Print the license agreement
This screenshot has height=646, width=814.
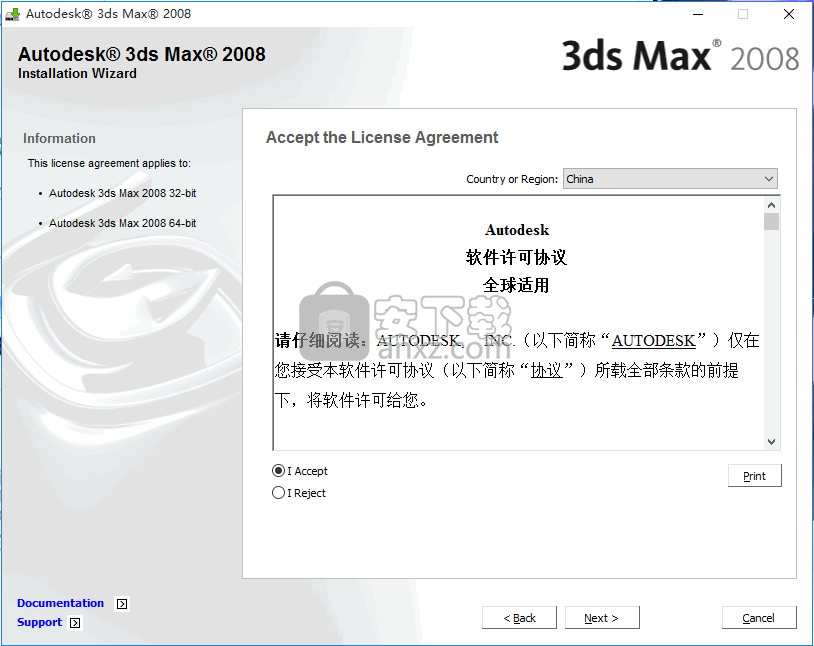(x=754, y=476)
